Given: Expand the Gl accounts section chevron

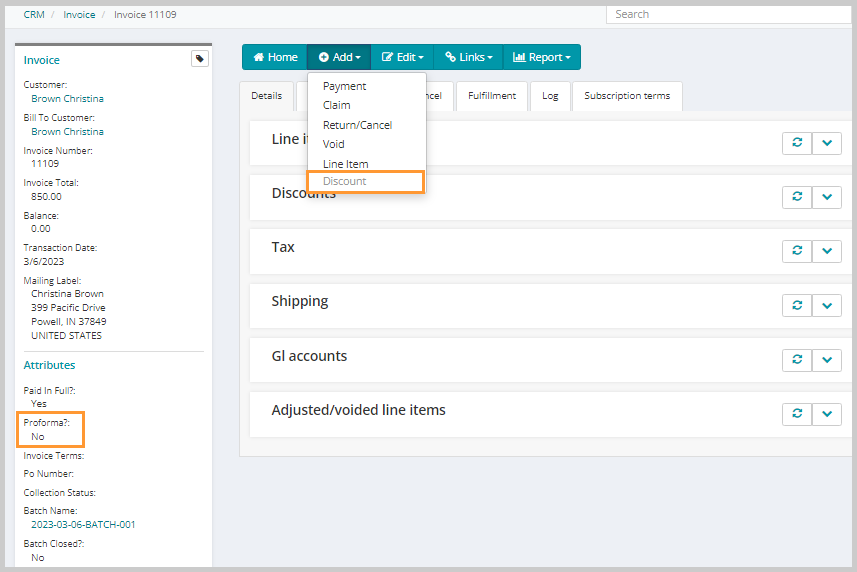Looking at the screenshot, I should pyautogui.click(x=826, y=359).
